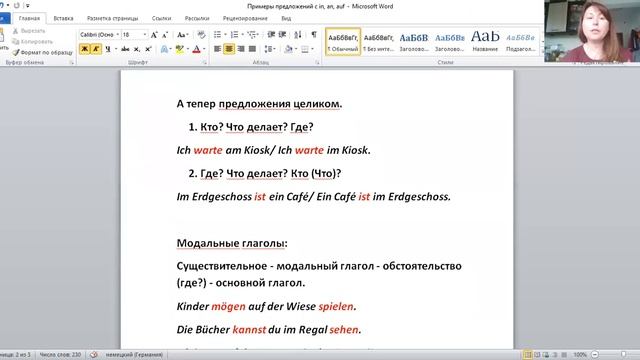
Task: Apply Подзаголовок style
Action: coord(520,42)
